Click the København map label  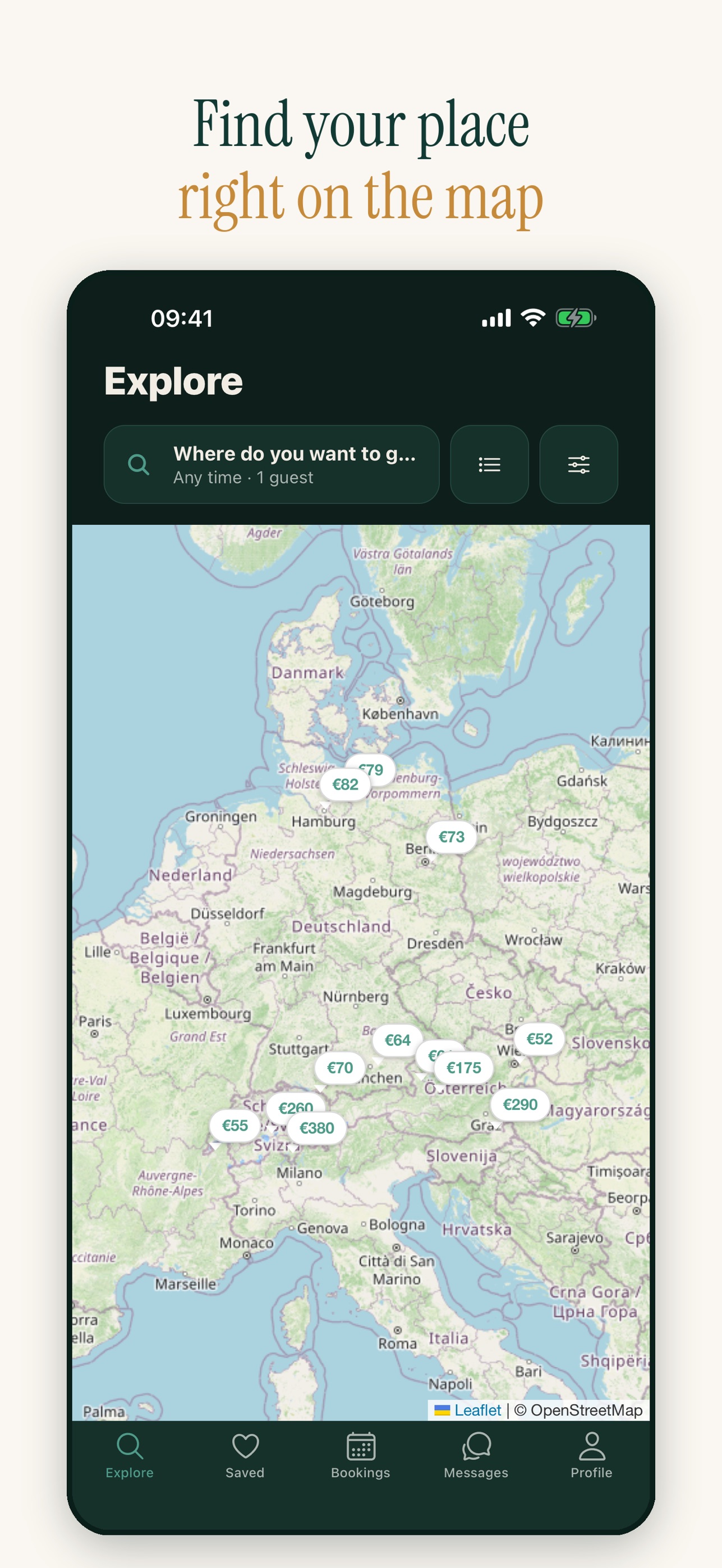(400, 714)
